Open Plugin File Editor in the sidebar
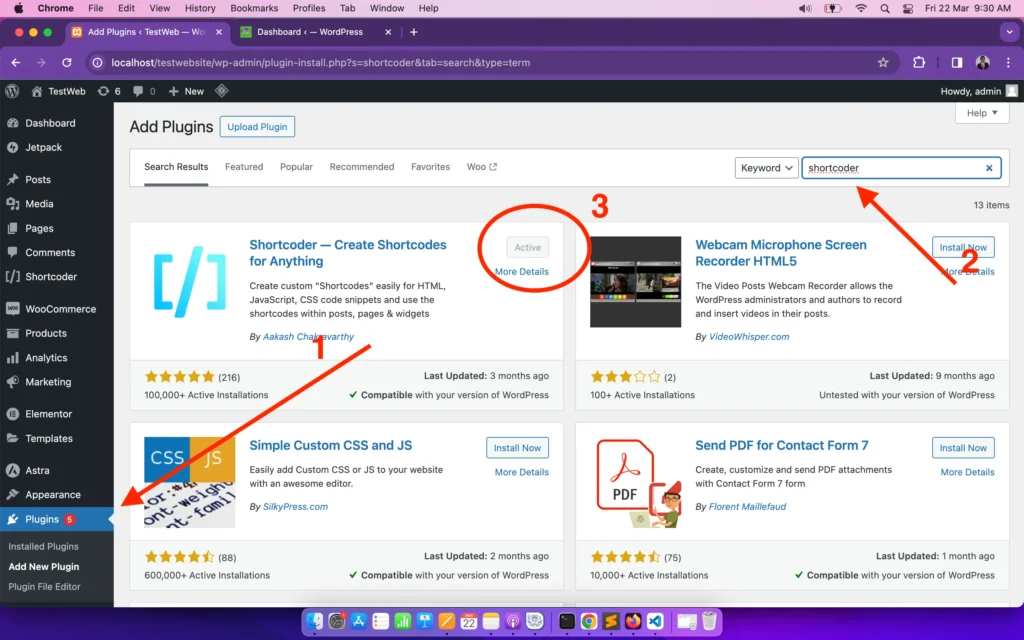 coord(44,587)
